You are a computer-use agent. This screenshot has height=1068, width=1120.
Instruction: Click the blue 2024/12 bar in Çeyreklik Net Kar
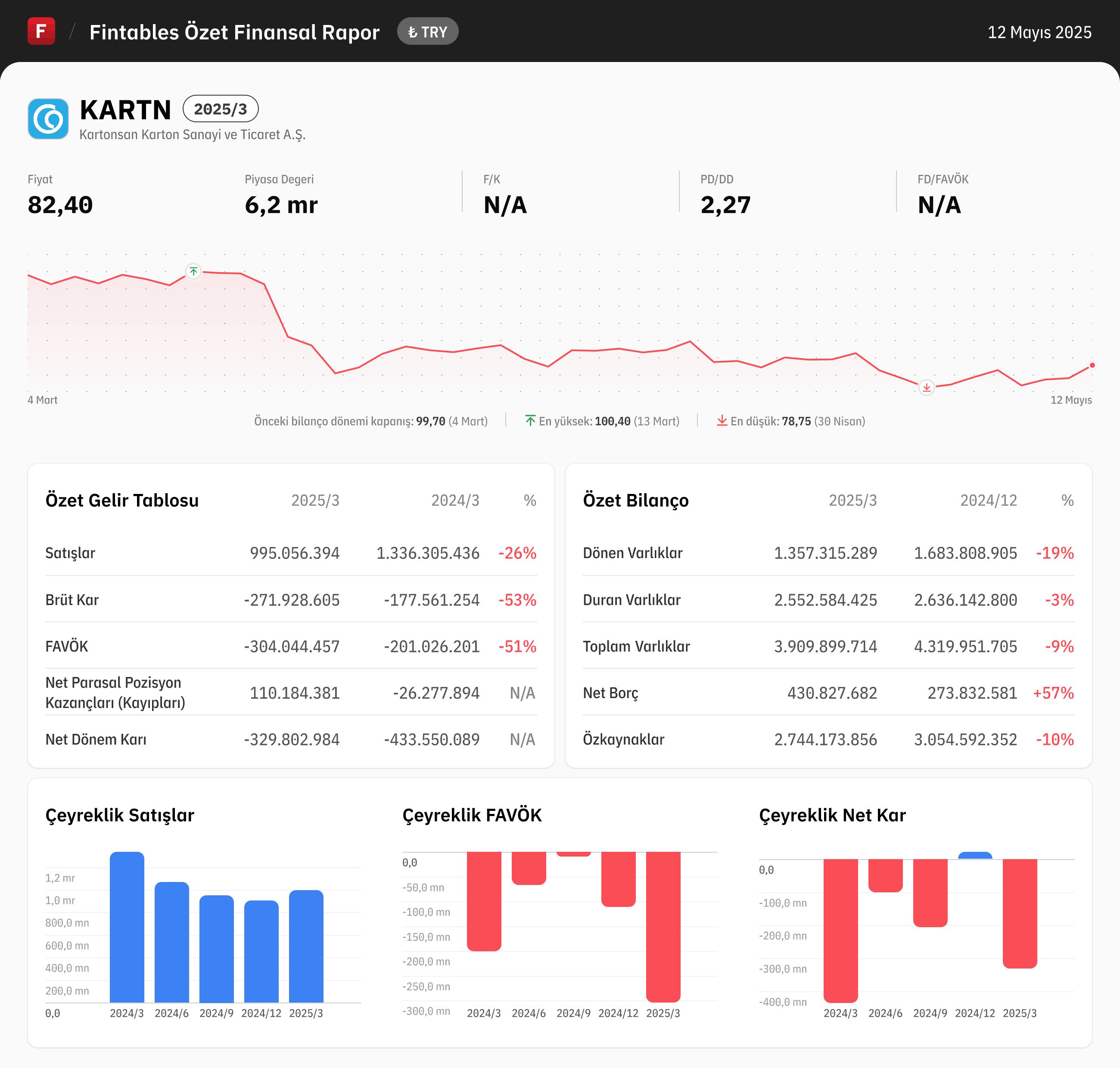975,855
